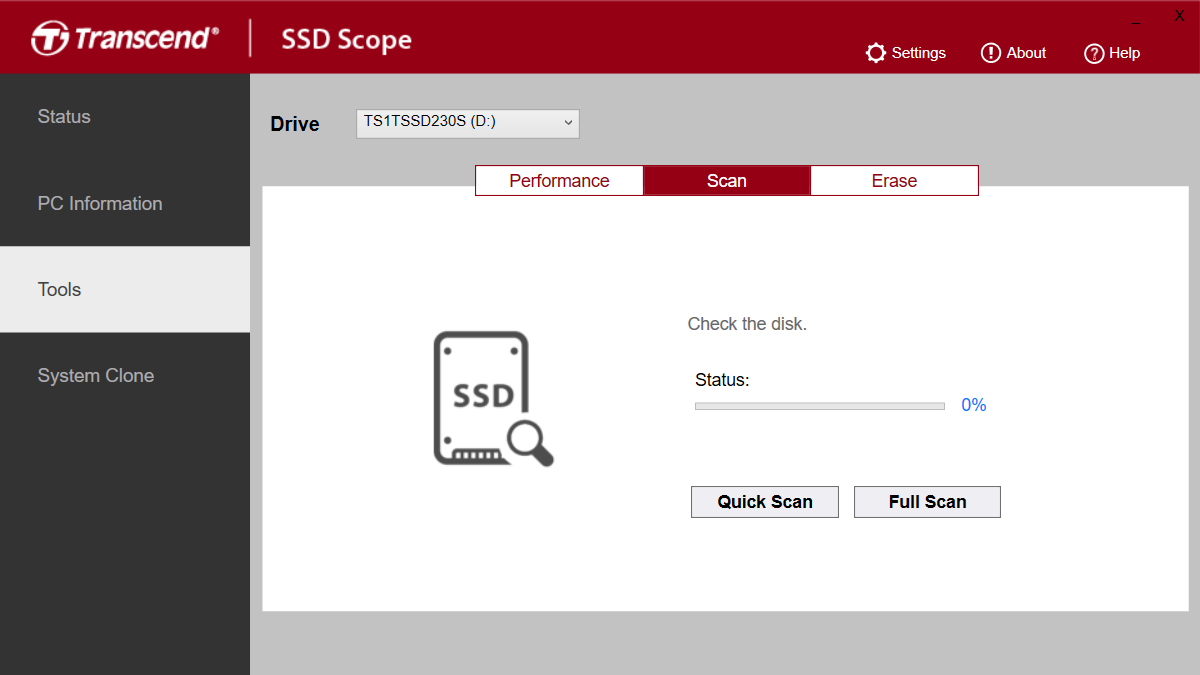Start a Full Scan
Screen dimensions: 1200x675
tap(927, 502)
